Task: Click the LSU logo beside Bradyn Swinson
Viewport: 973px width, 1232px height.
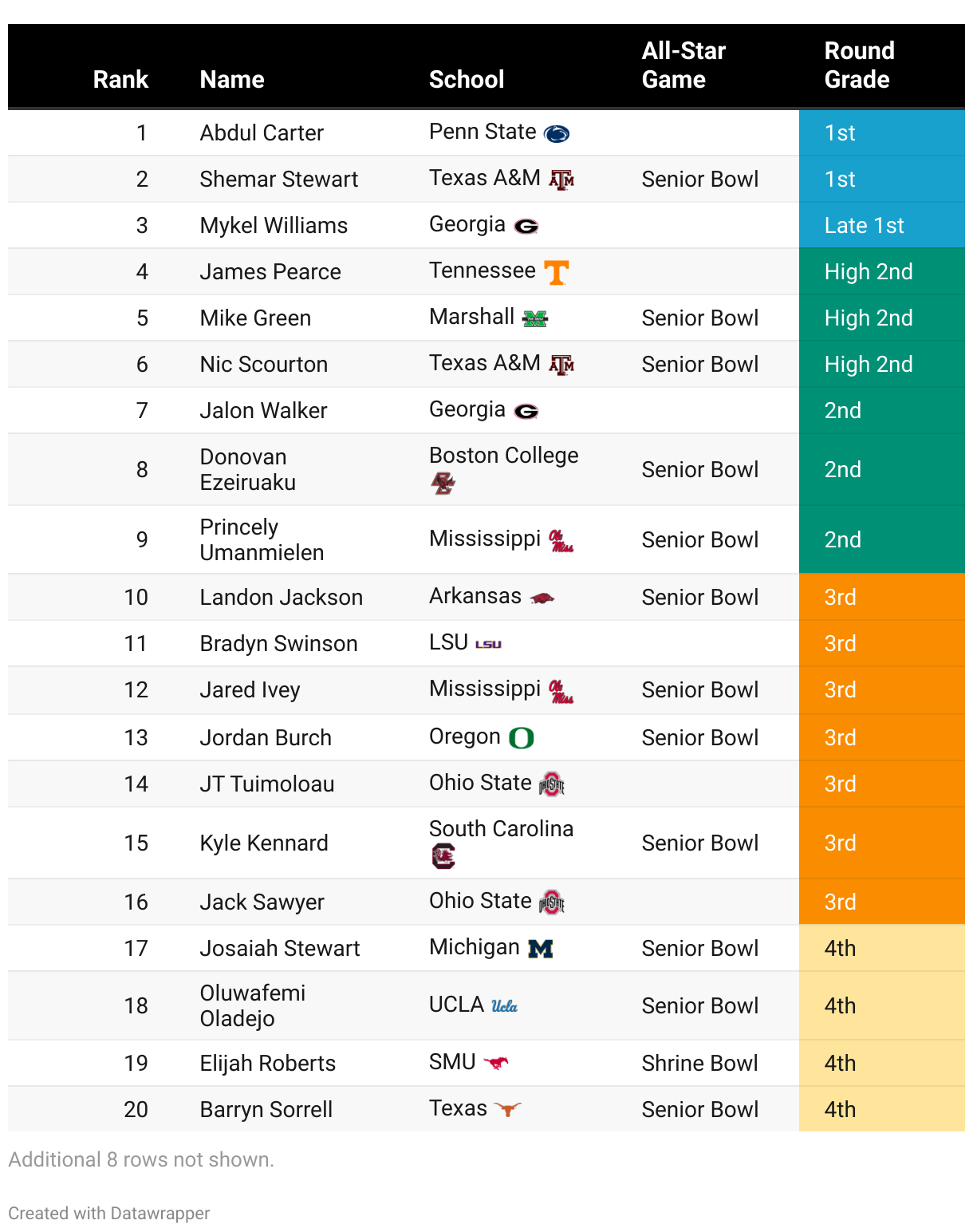Action: point(488,644)
